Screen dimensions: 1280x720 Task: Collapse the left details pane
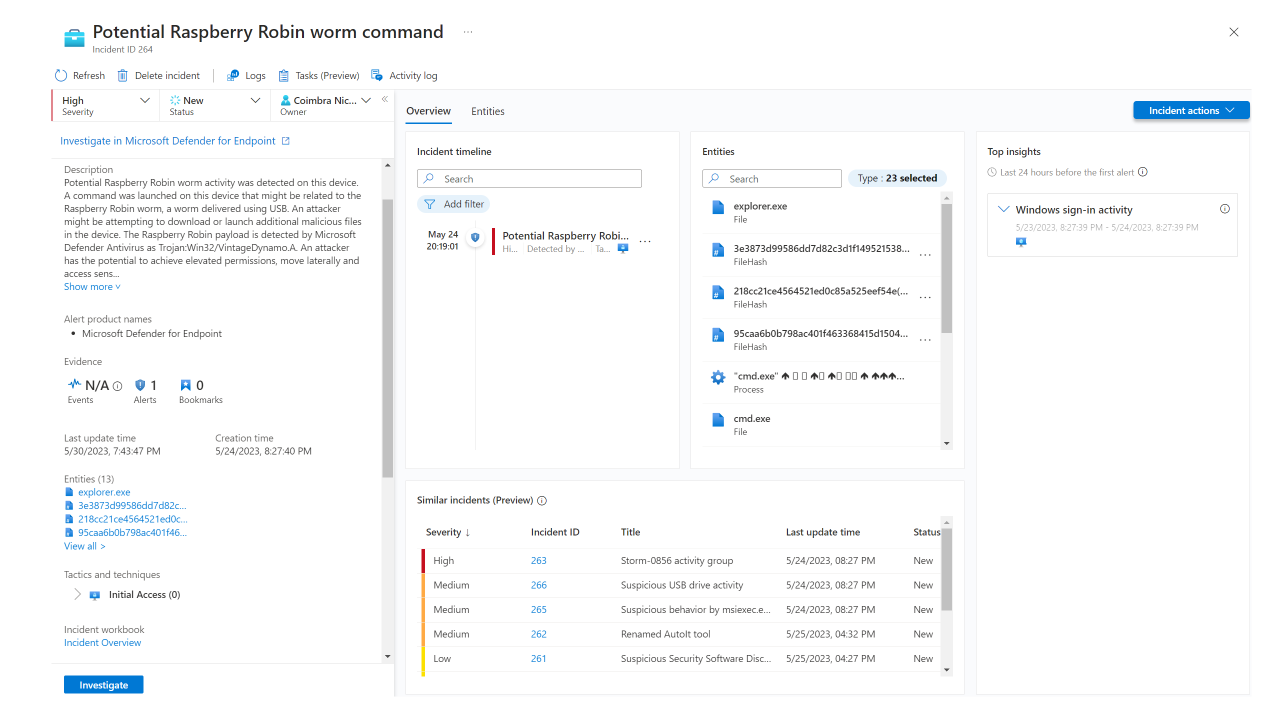[x=384, y=99]
